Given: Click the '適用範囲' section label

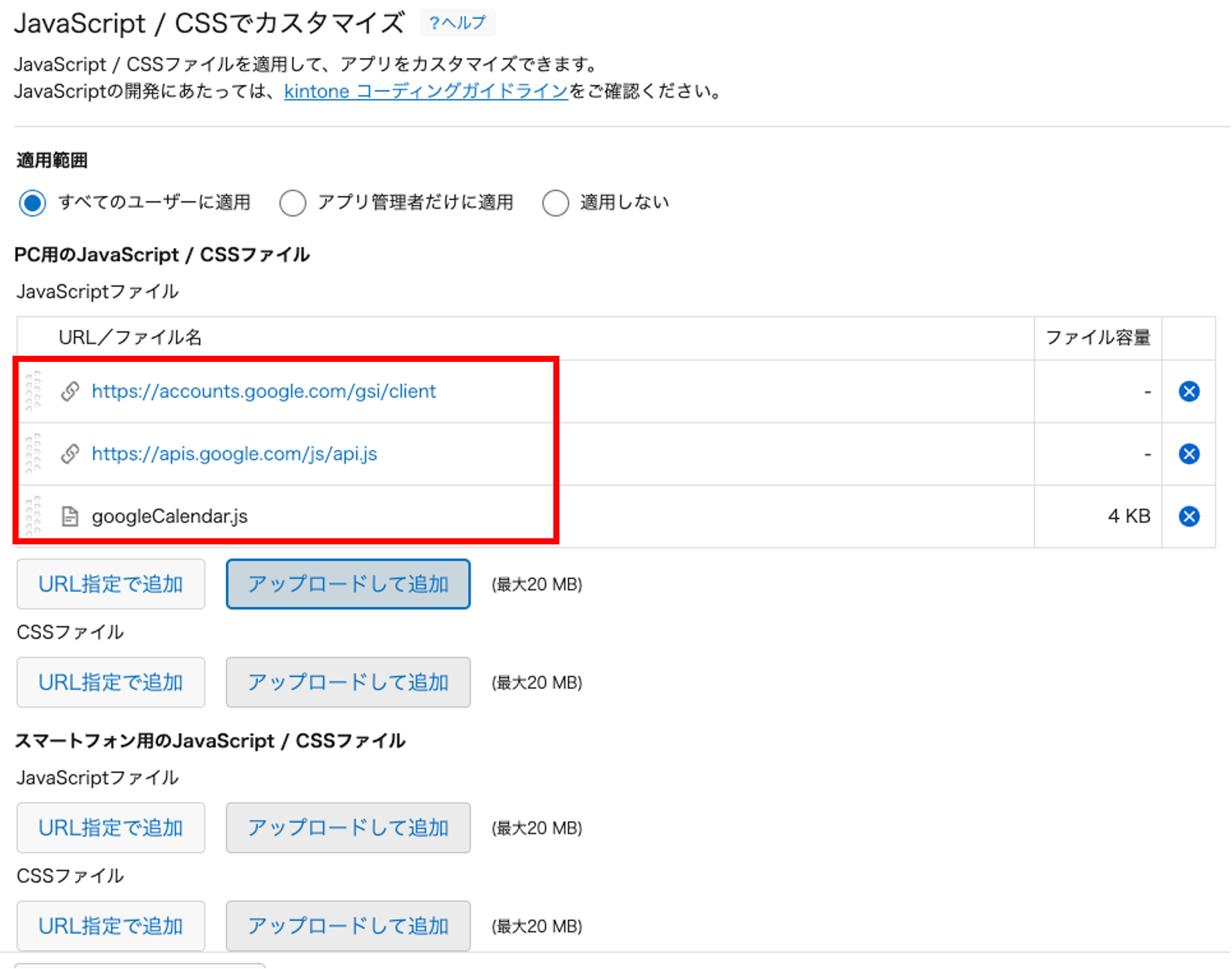Looking at the screenshot, I should coord(52,160).
